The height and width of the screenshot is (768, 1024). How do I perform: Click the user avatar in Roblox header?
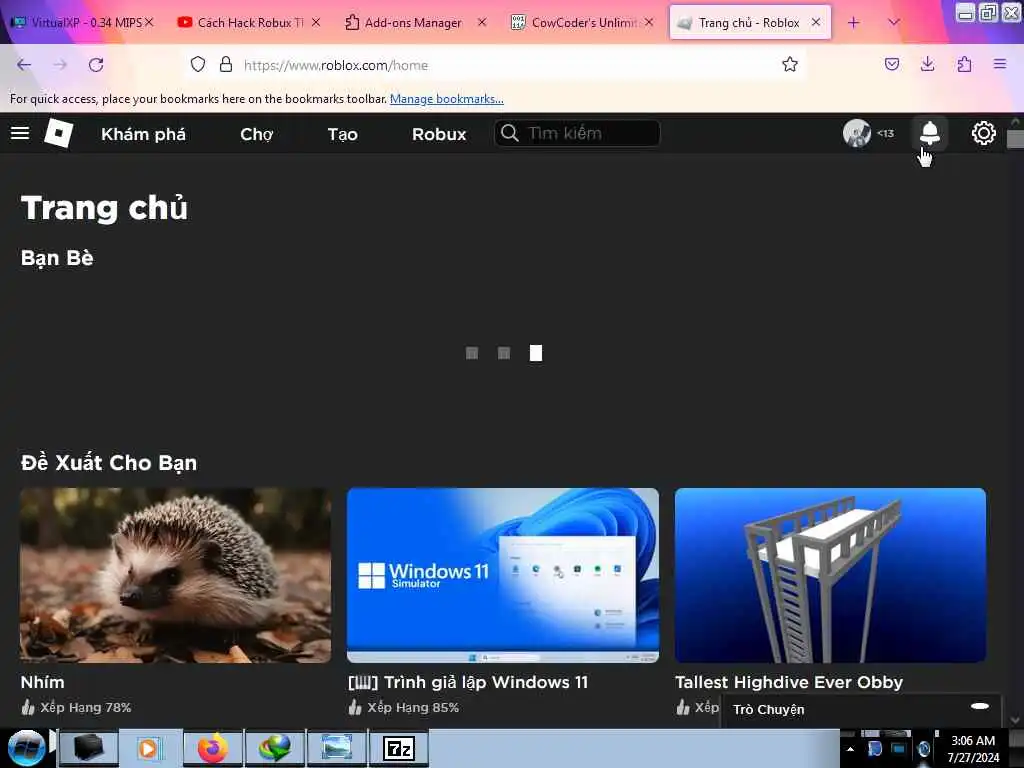(x=857, y=133)
